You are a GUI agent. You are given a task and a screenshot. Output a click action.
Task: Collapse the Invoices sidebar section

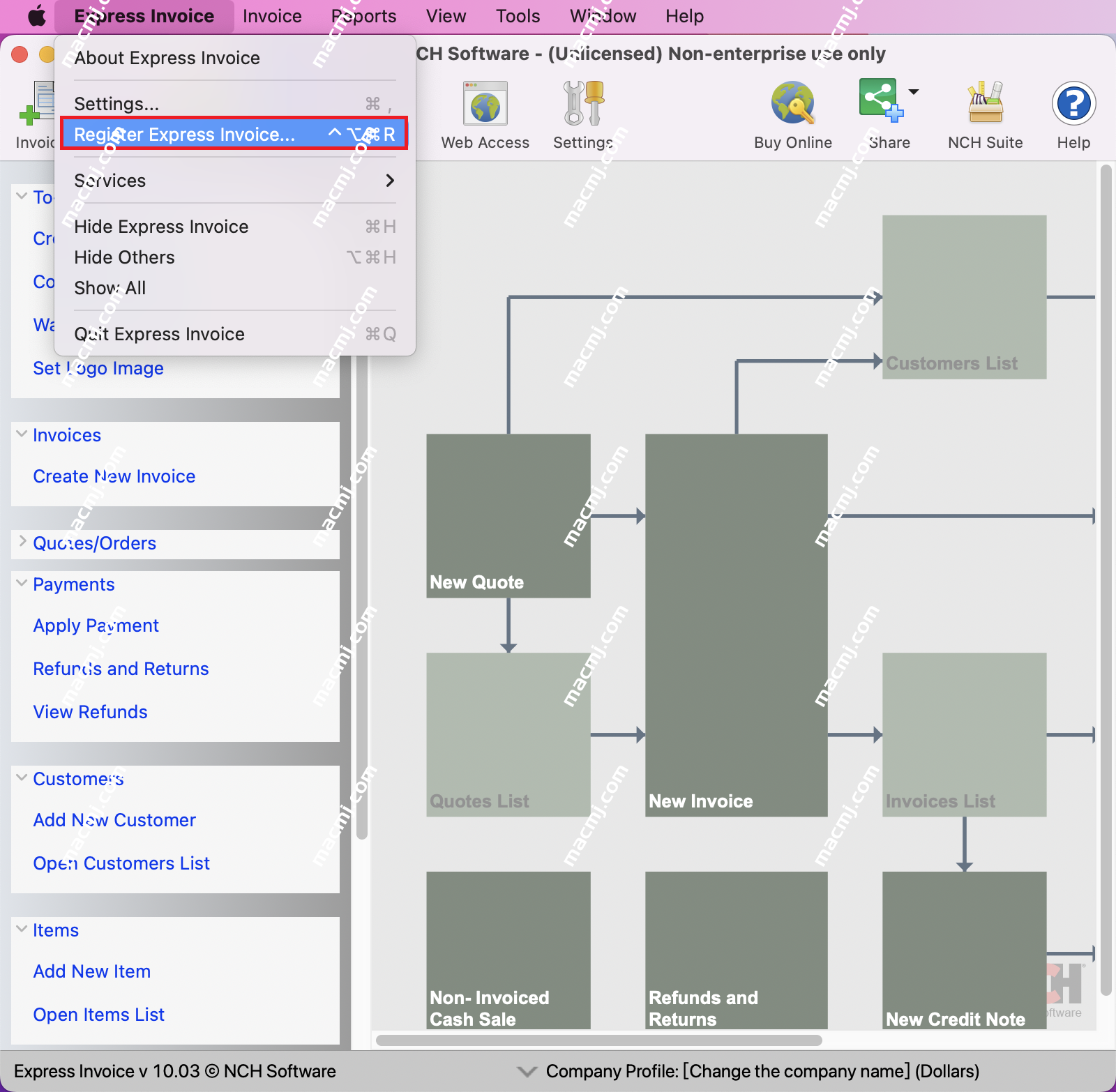pyautogui.click(x=22, y=434)
